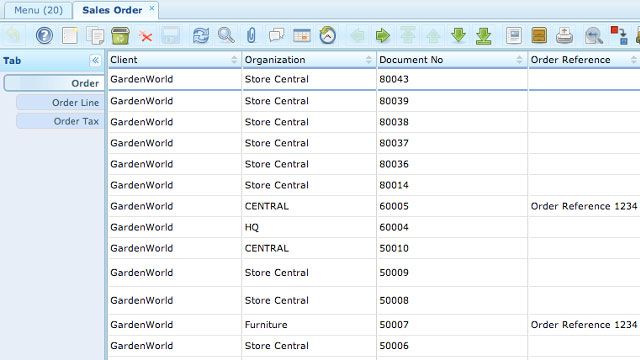Click the Print printer icon
640x360 pixels.
[x=564, y=36]
